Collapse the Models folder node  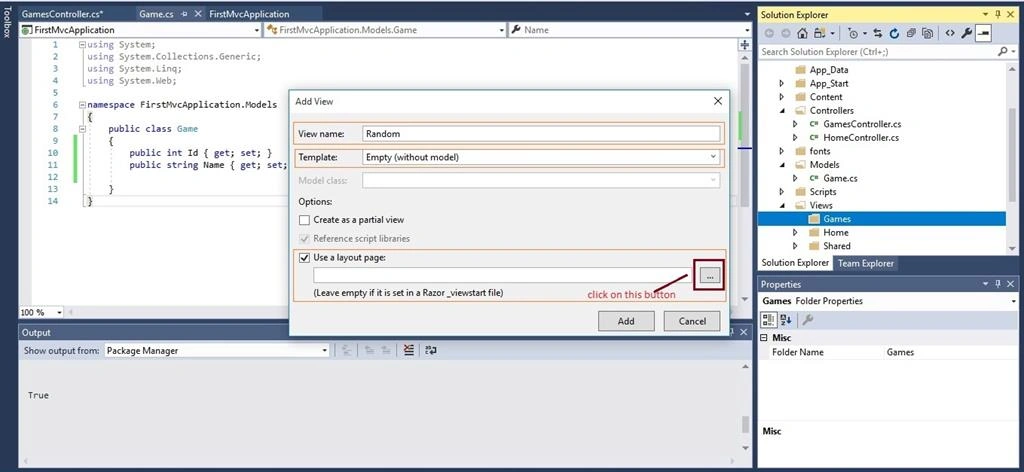point(782,165)
